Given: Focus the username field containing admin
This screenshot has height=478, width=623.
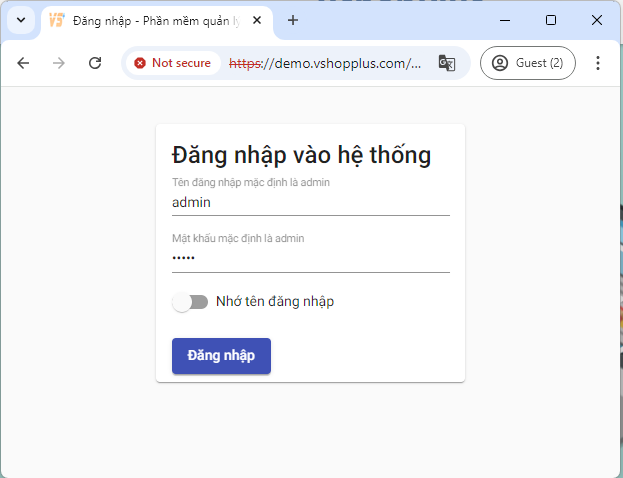Looking at the screenshot, I should [x=311, y=203].
